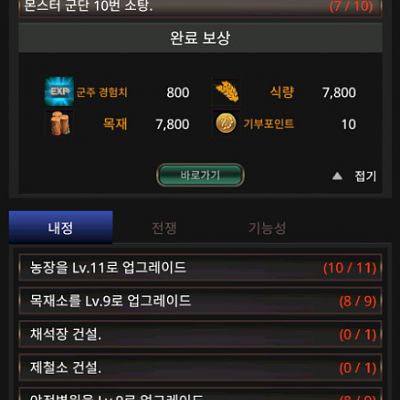Image resolution: width=400 pixels, height=400 pixels.
Task: Select the 내정 tab
Action: pyautogui.click(x=61, y=228)
